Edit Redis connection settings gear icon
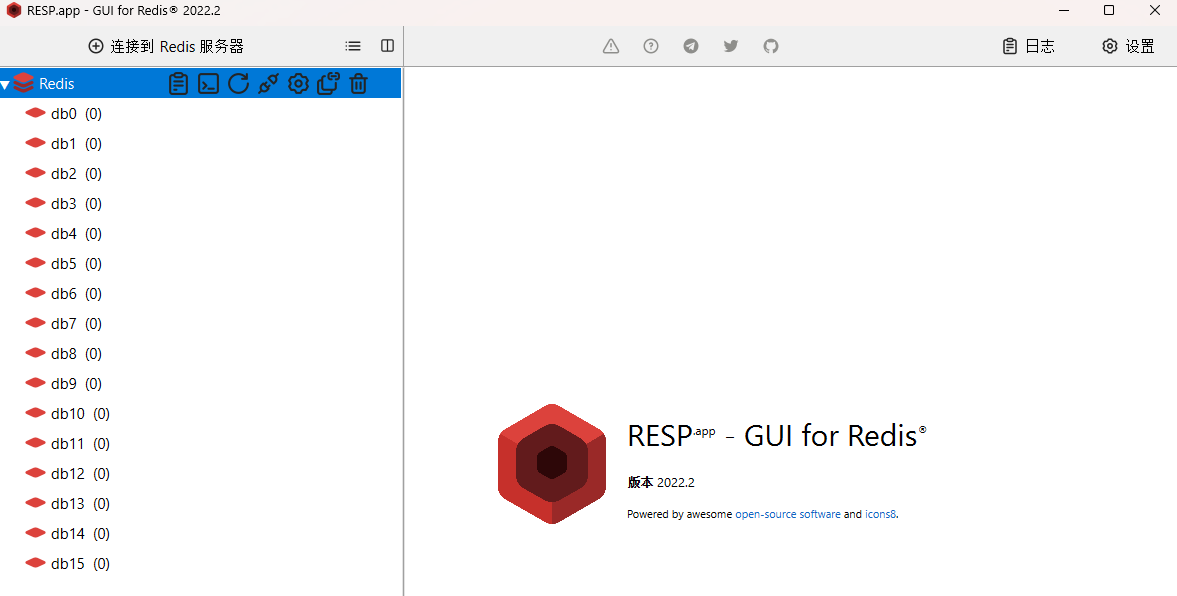 [298, 83]
